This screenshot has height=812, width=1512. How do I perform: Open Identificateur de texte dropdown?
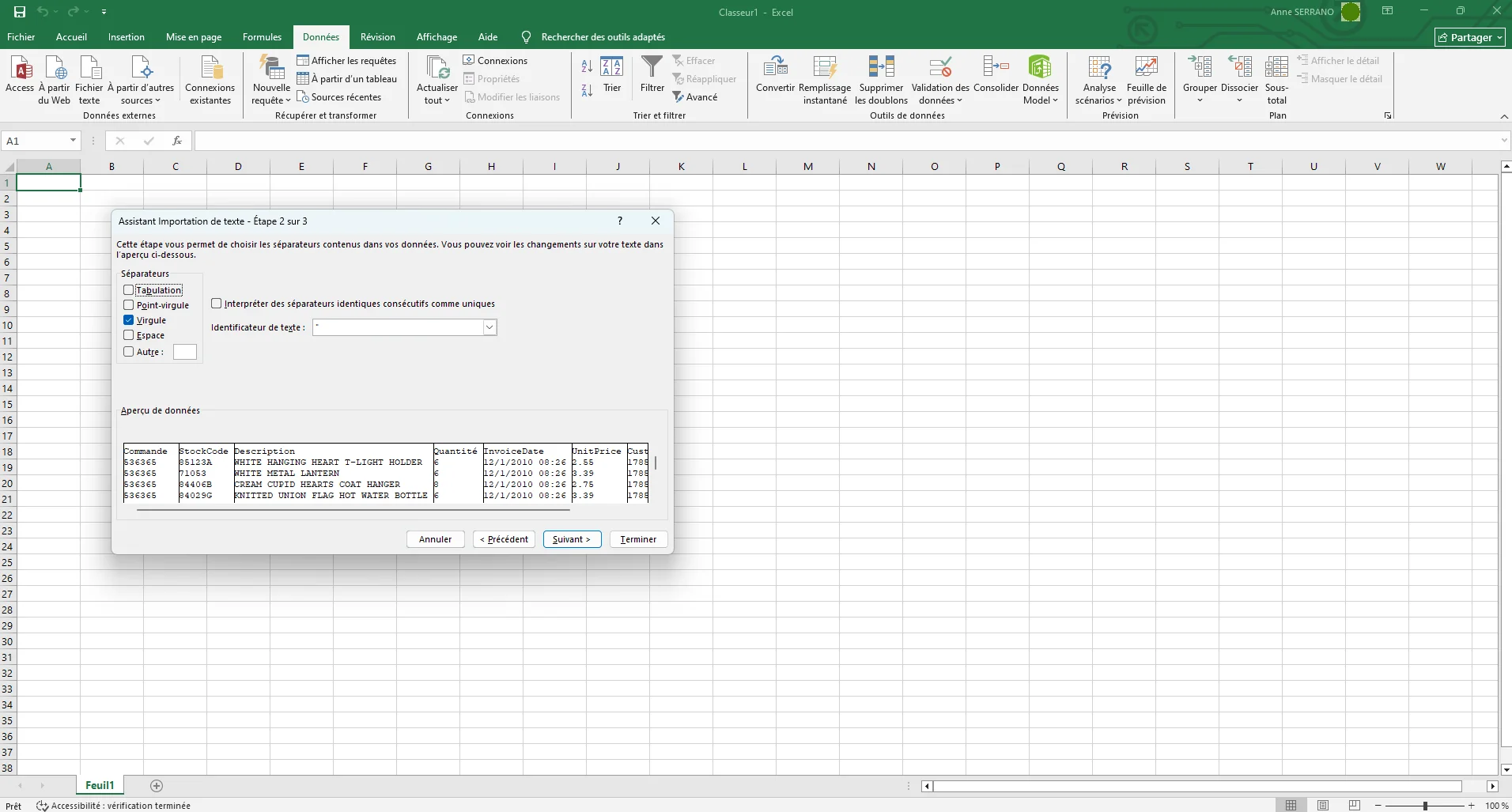tap(490, 327)
